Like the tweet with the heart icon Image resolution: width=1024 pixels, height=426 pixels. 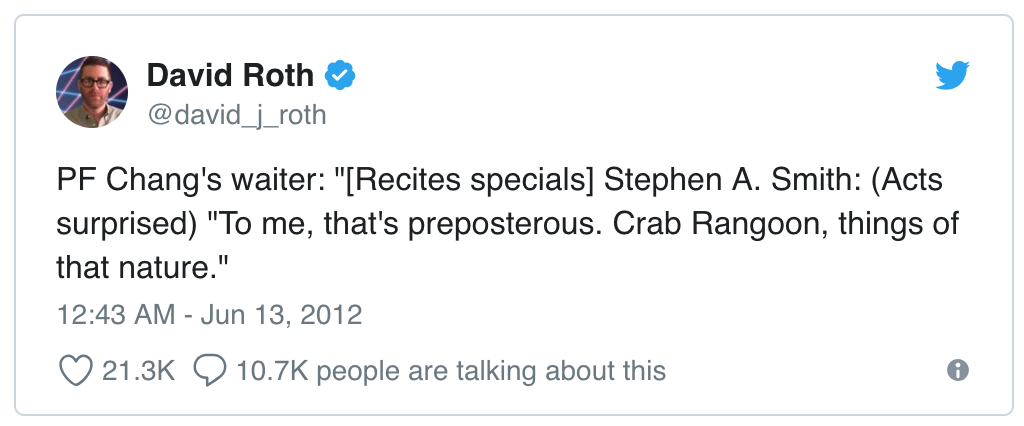(x=77, y=371)
